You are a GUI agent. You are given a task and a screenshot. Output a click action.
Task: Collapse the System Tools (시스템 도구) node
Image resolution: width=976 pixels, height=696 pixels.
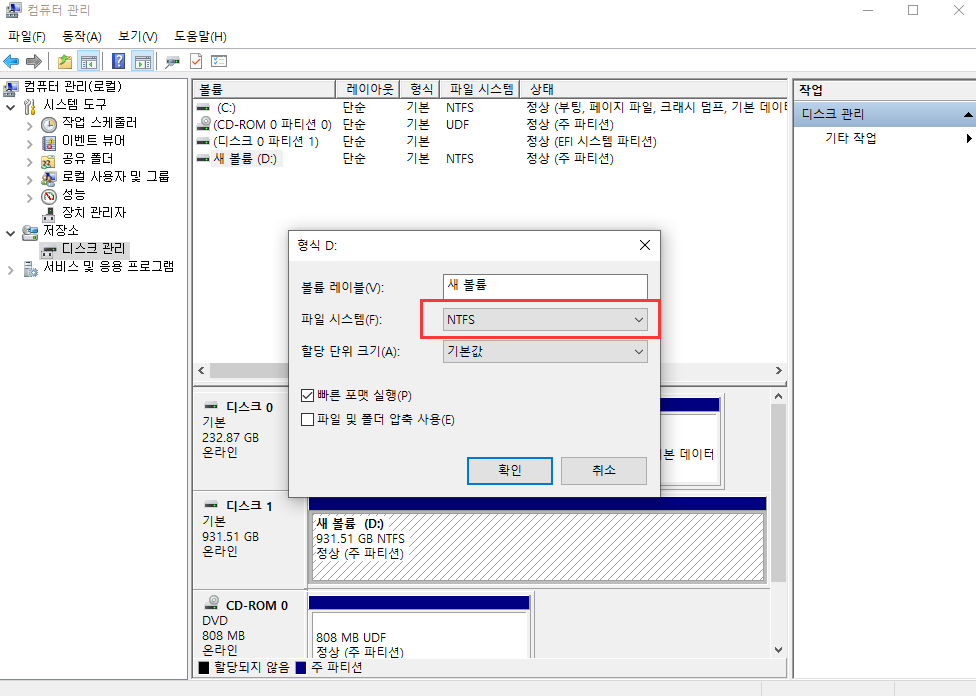coord(11,107)
